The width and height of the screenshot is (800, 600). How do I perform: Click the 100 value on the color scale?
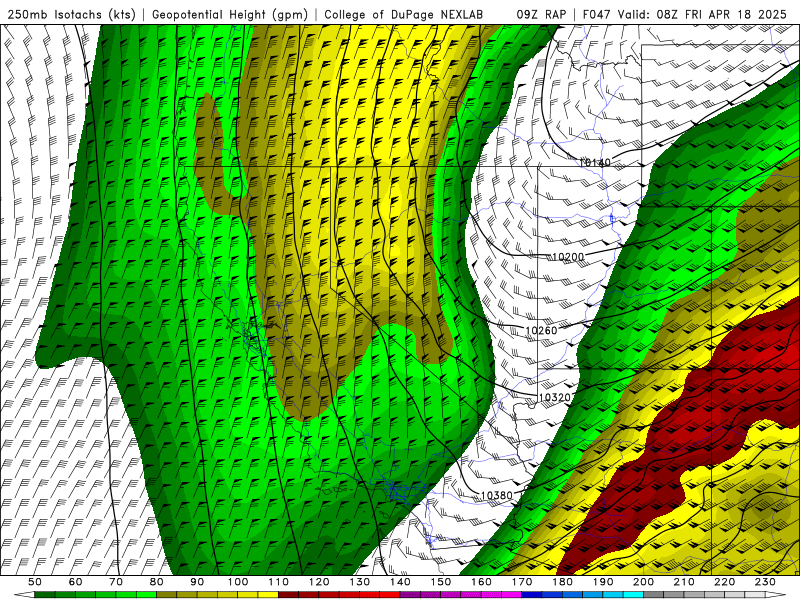point(238,582)
